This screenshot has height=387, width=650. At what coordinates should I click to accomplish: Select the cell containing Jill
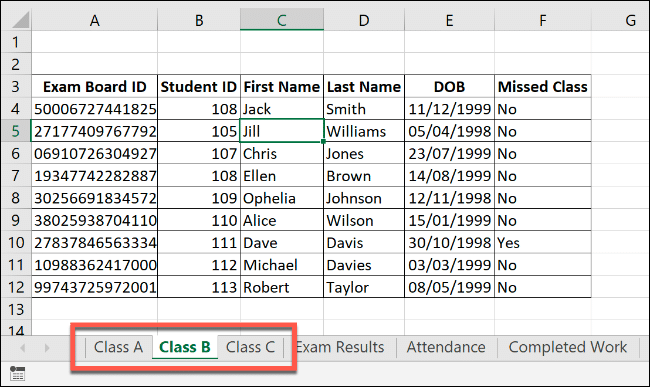pyautogui.click(x=282, y=131)
